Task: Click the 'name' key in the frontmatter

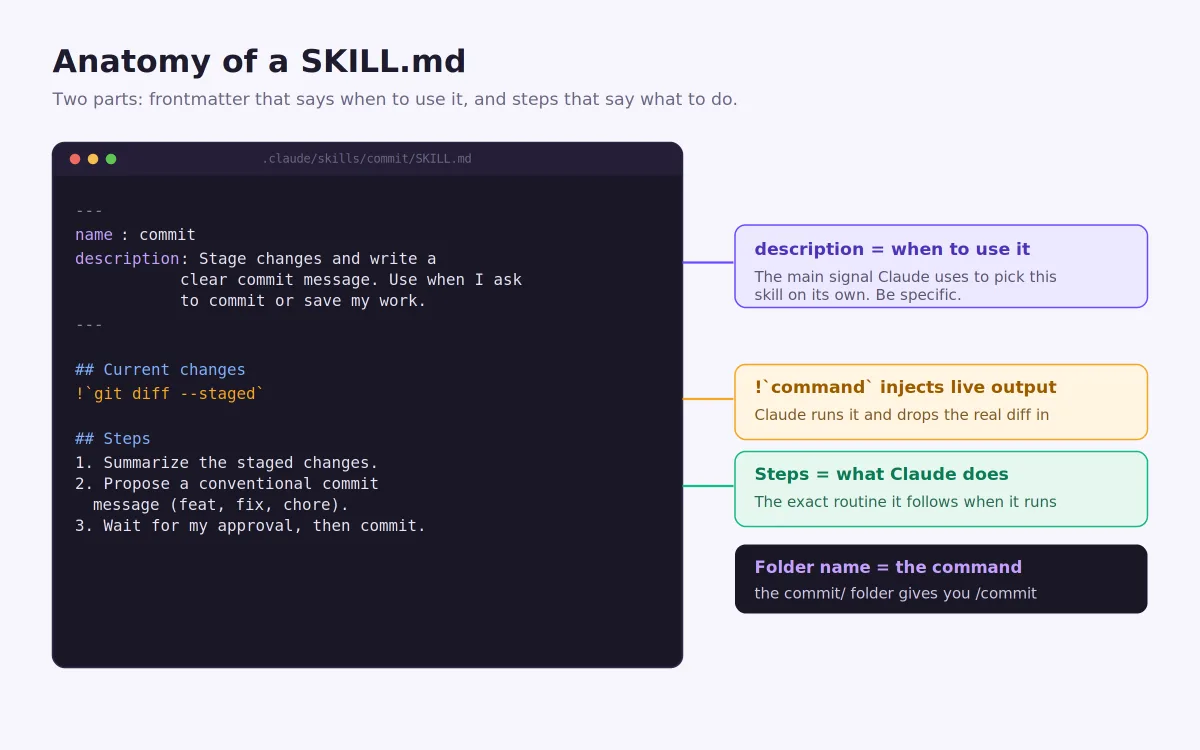Action: pos(94,235)
